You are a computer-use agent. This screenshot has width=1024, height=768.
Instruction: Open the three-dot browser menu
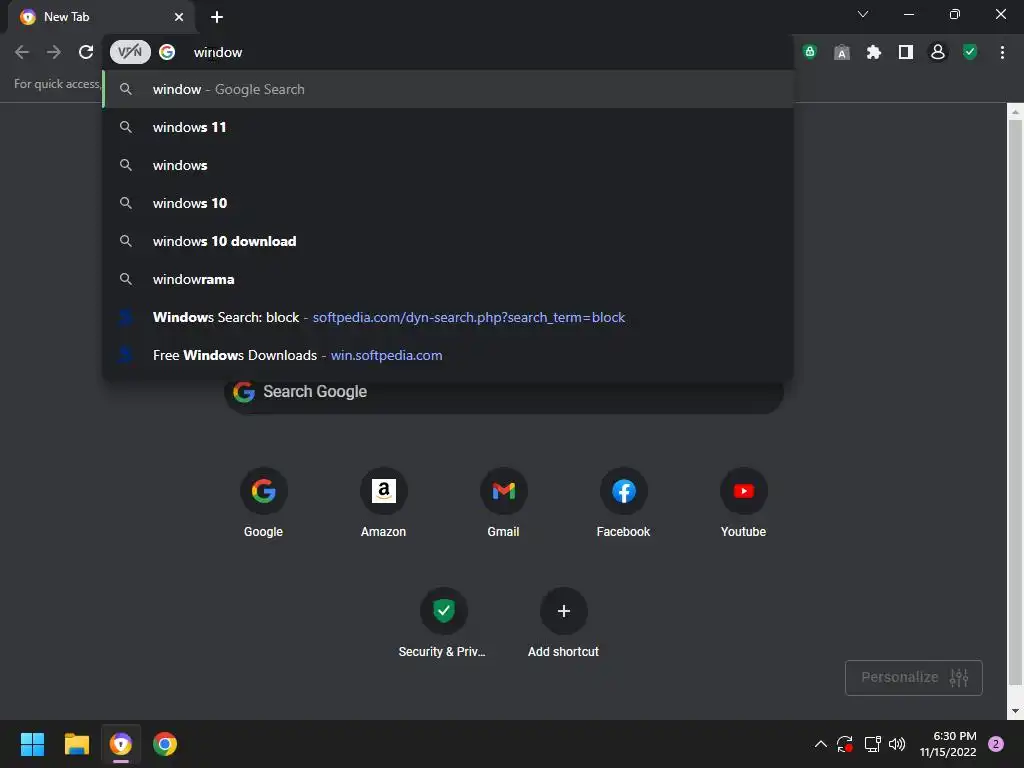(1002, 52)
